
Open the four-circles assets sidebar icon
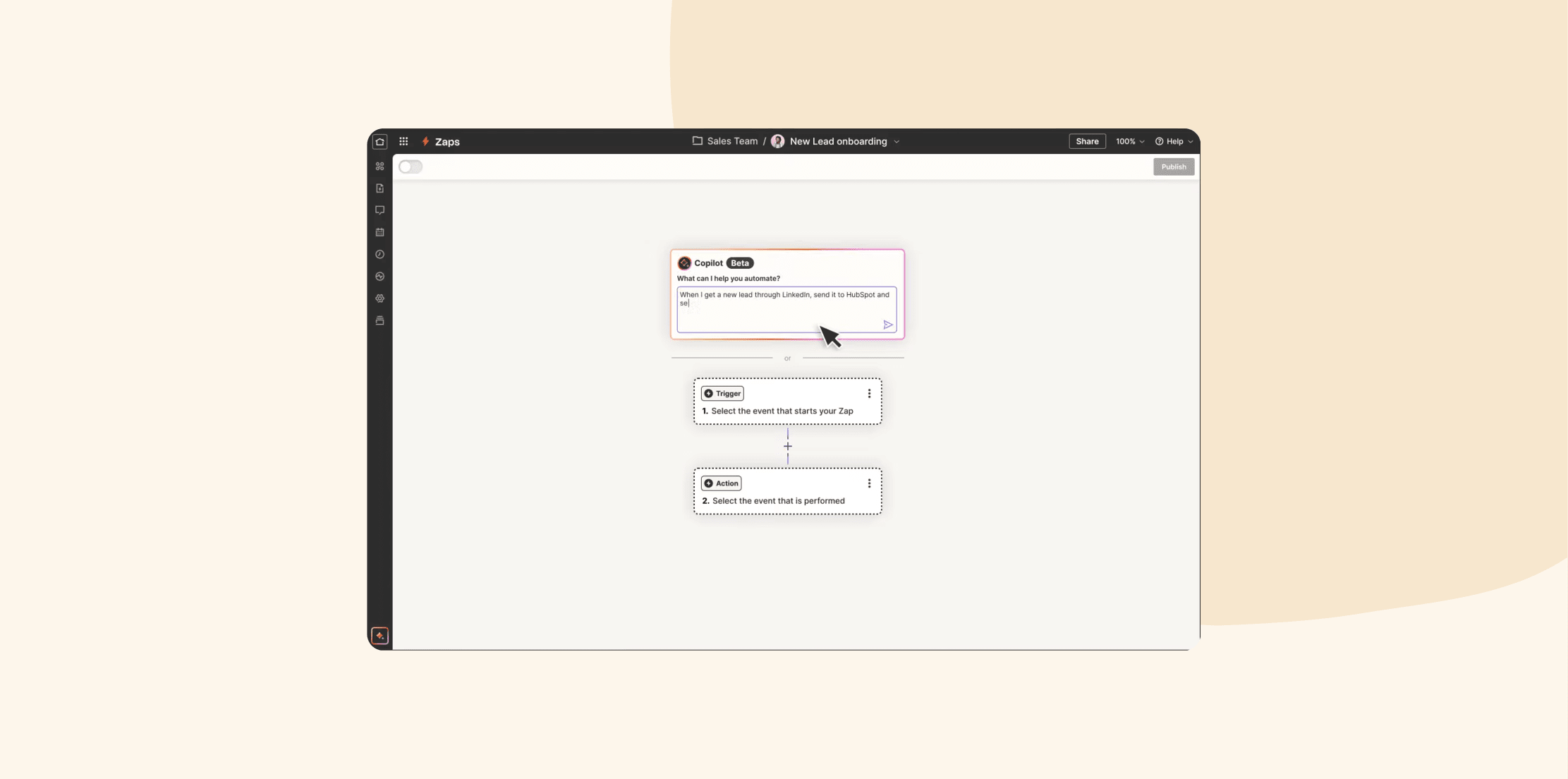click(379, 167)
